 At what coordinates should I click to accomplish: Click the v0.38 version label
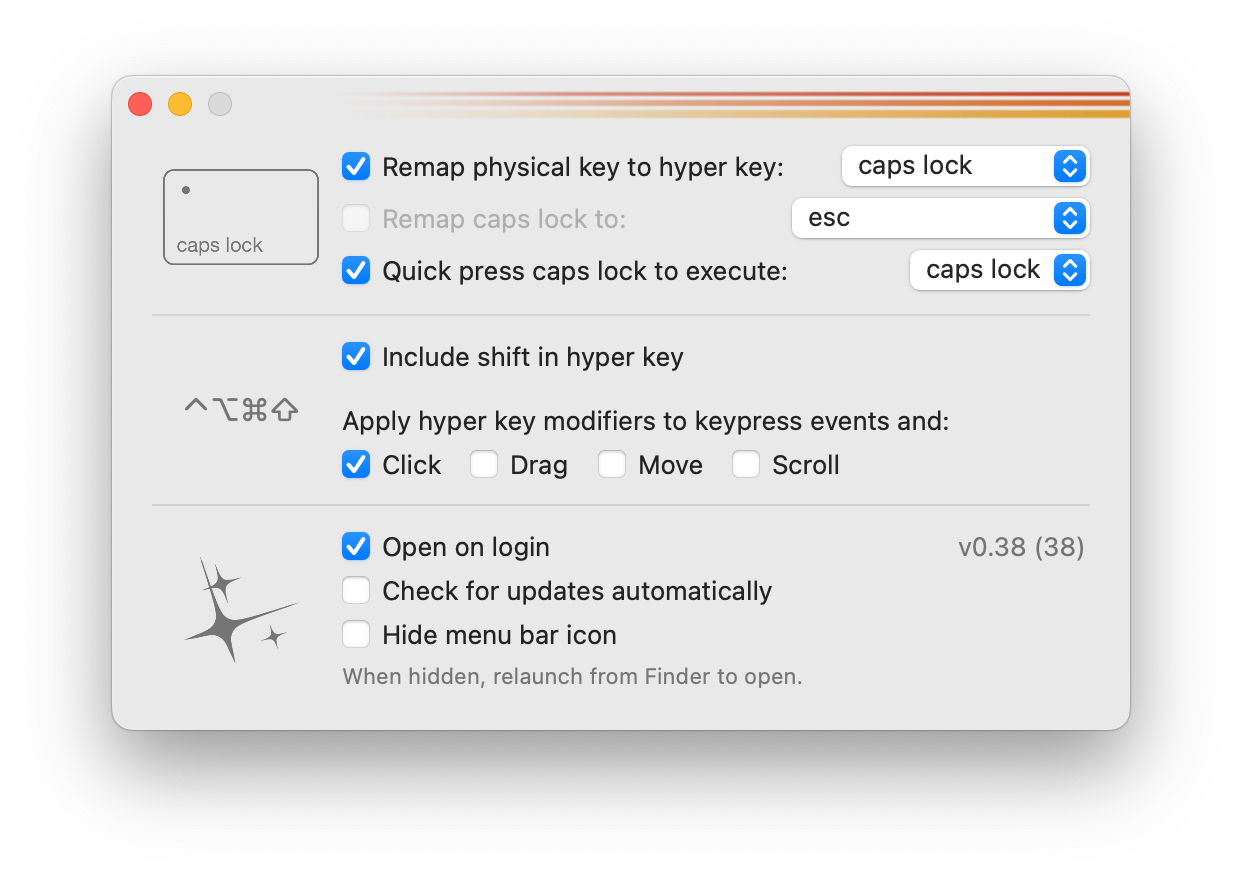click(1021, 547)
